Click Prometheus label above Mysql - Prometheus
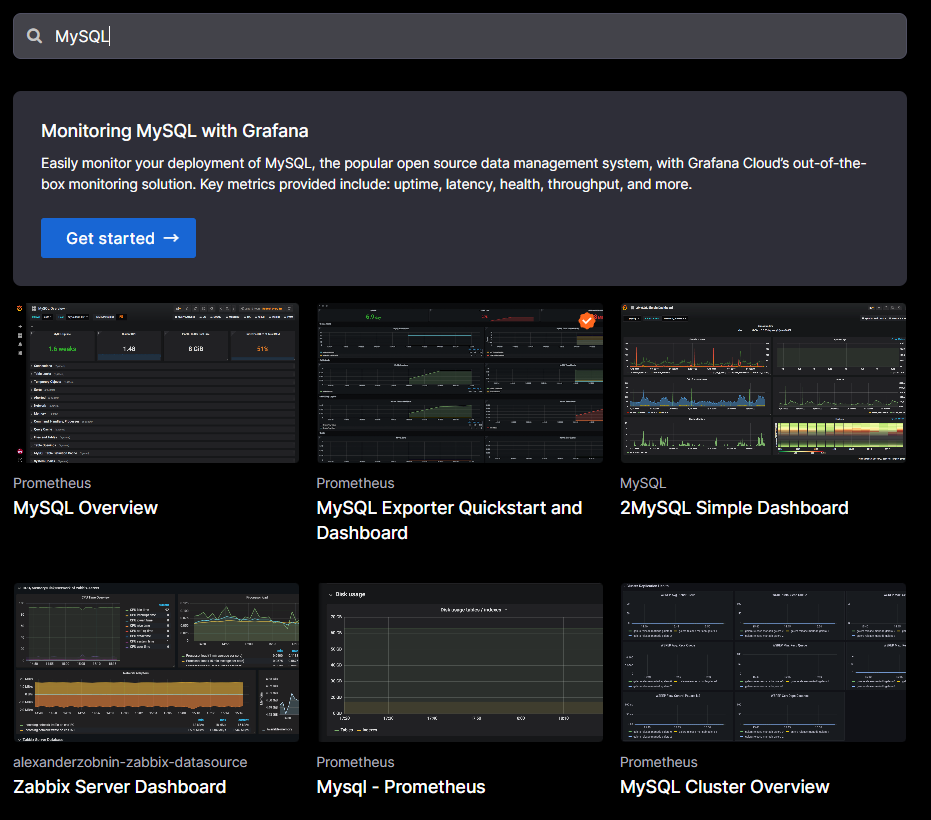Screen dimensions: 931x820 click(355, 762)
